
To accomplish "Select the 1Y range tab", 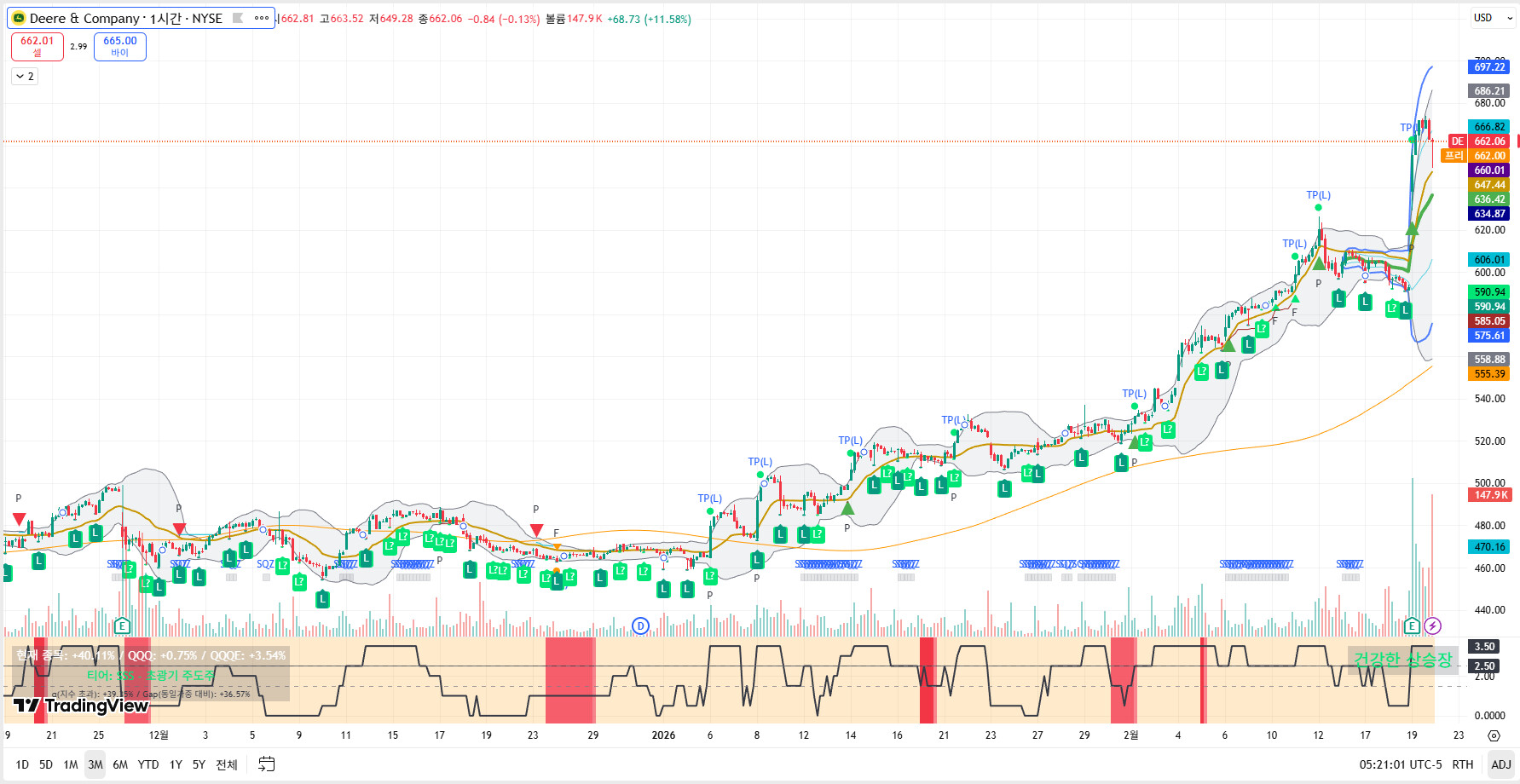I will 176,764.
